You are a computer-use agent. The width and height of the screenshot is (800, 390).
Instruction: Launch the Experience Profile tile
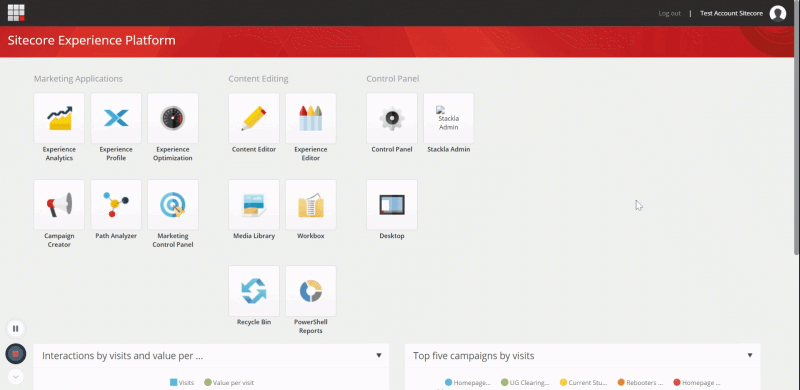(x=116, y=118)
